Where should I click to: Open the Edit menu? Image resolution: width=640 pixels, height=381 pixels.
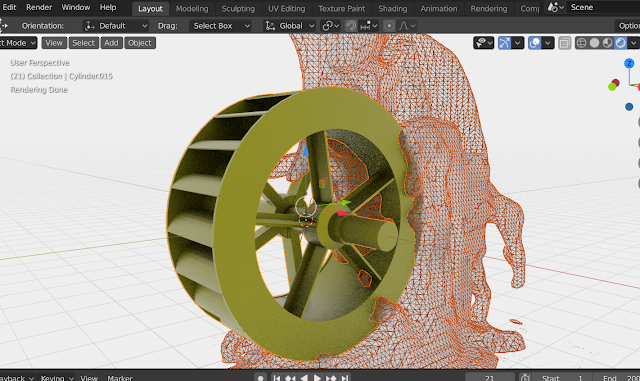coord(9,7)
